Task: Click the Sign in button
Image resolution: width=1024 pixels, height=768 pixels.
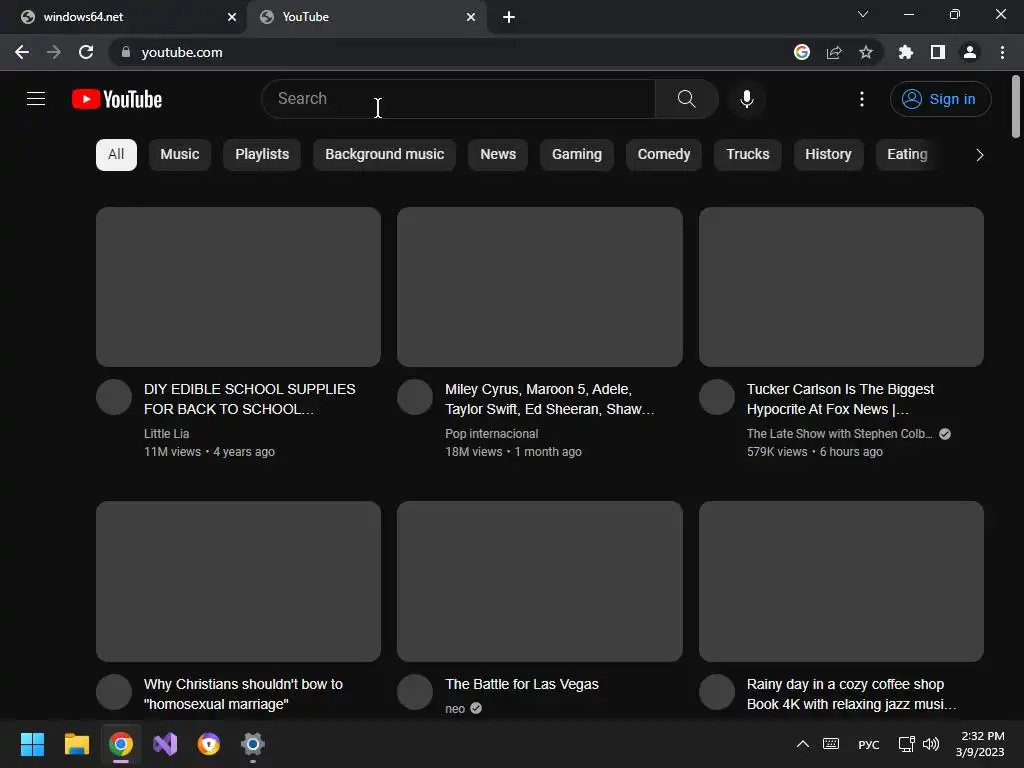Action: pos(940,99)
